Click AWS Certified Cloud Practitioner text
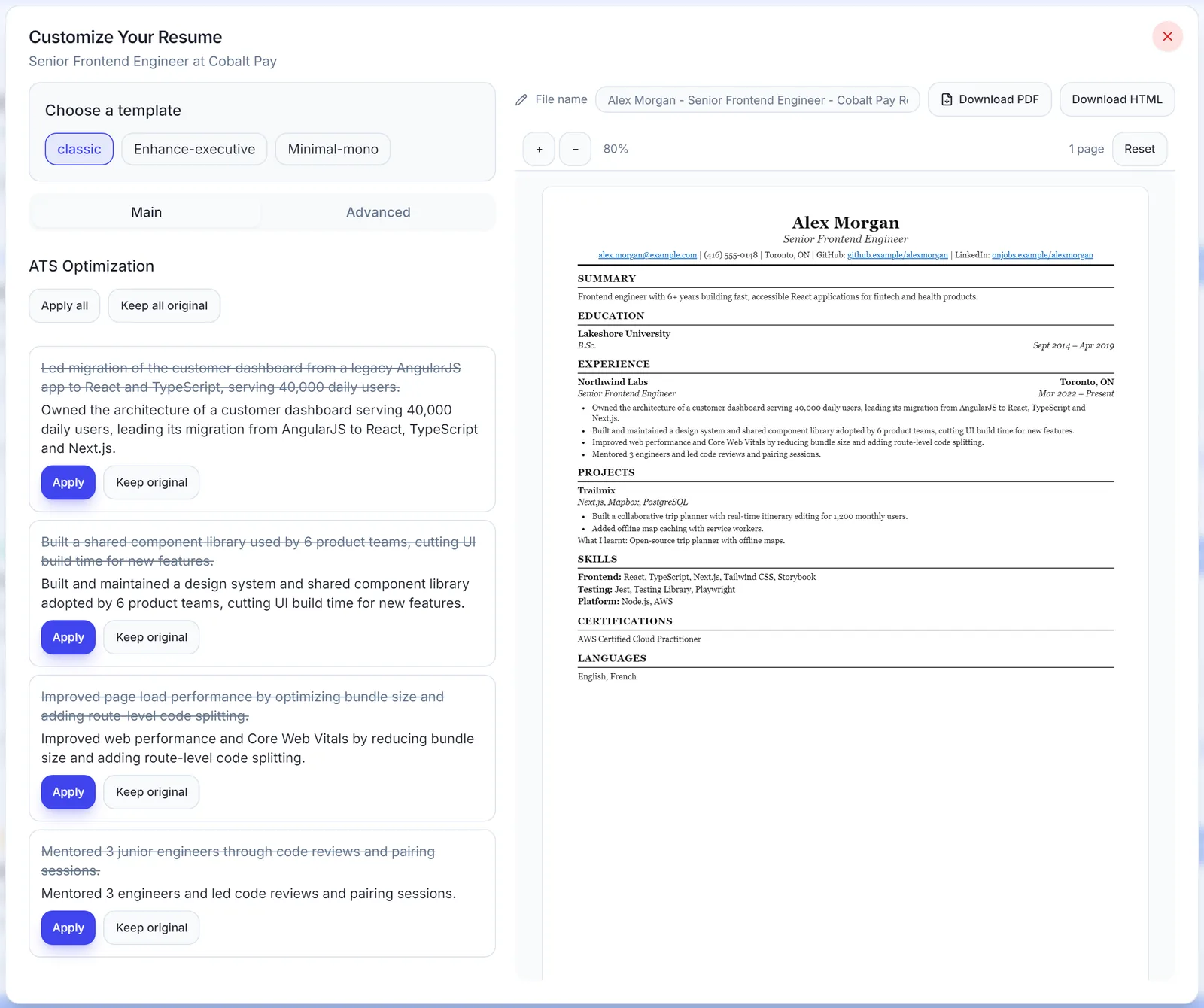Image resolution: width=1204 pixels, height=1008 pixels. click(639, 639)
